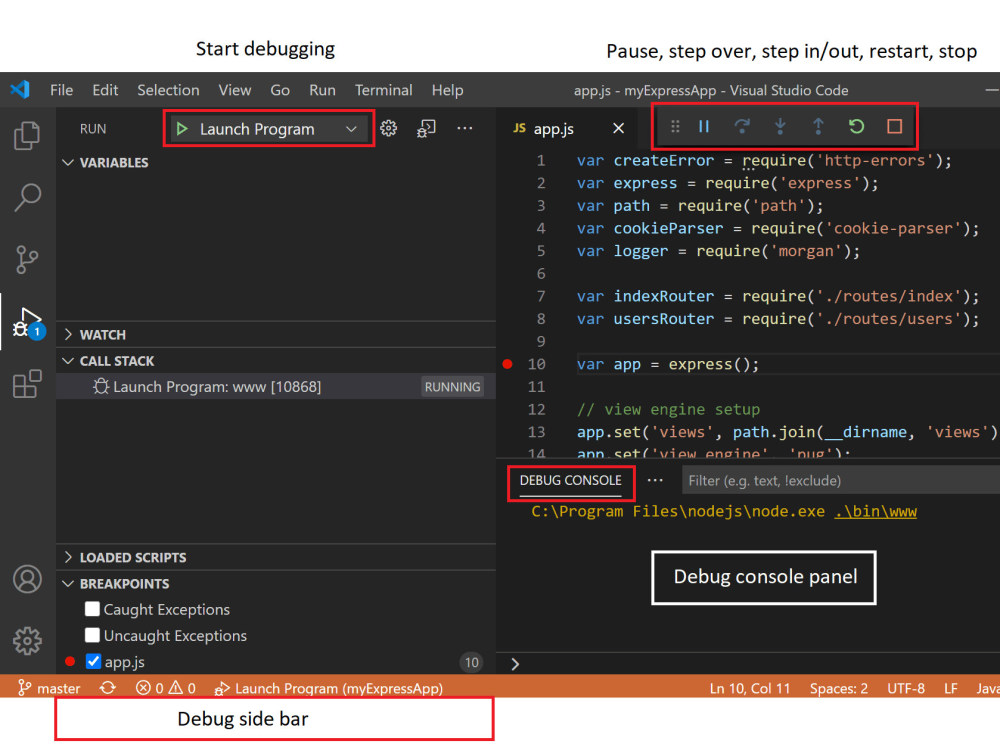Open the Extensions view
The image size is (1000, 750).
(x=27, y=384)
